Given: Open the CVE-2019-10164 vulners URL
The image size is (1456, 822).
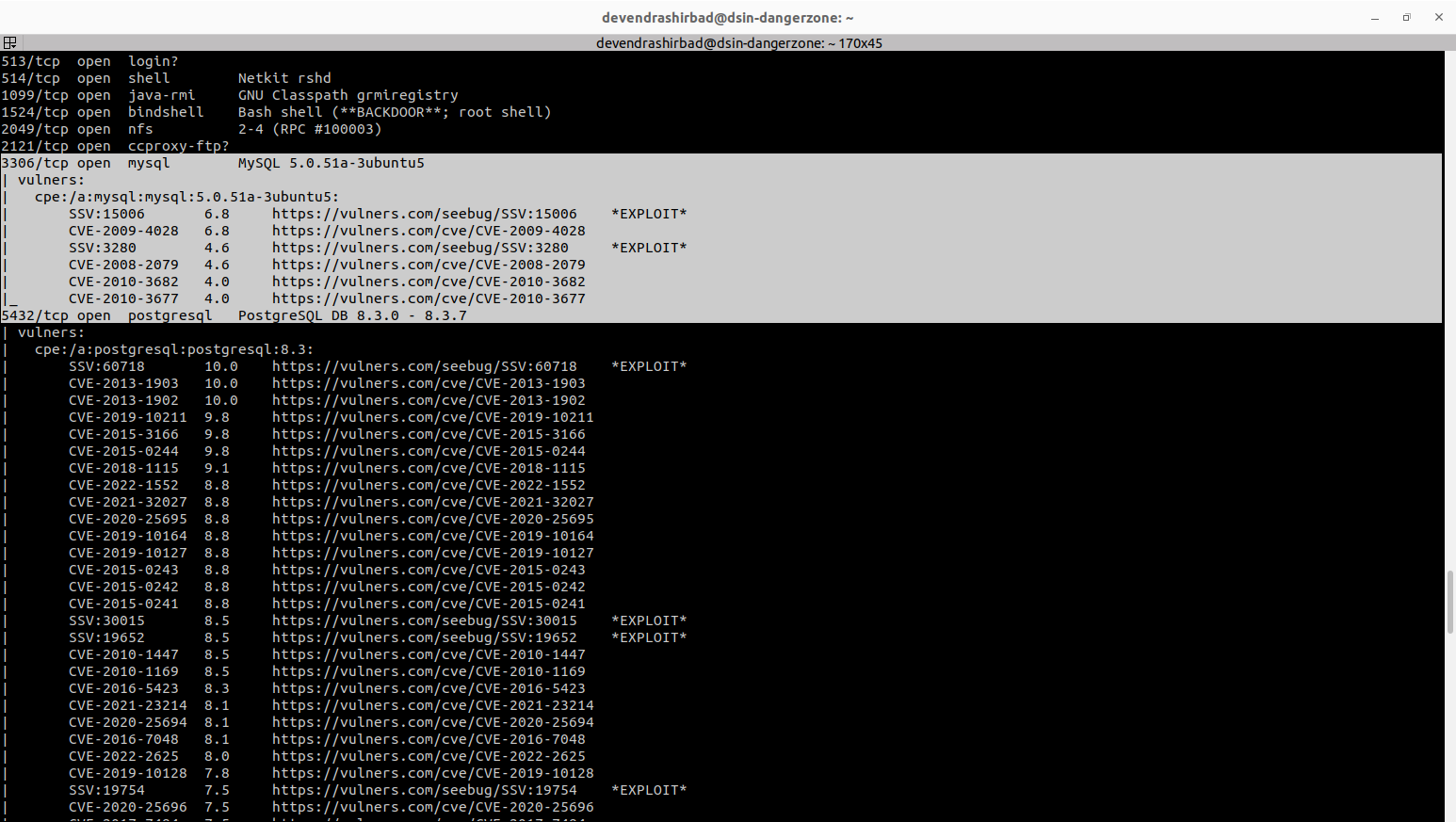Looking at the screenshot, I should pos(433,536).
